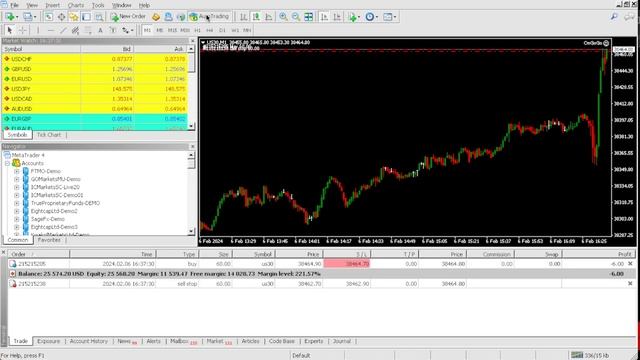Select the USDJPY symbol row
640x360 pixels.
(95, 89)
